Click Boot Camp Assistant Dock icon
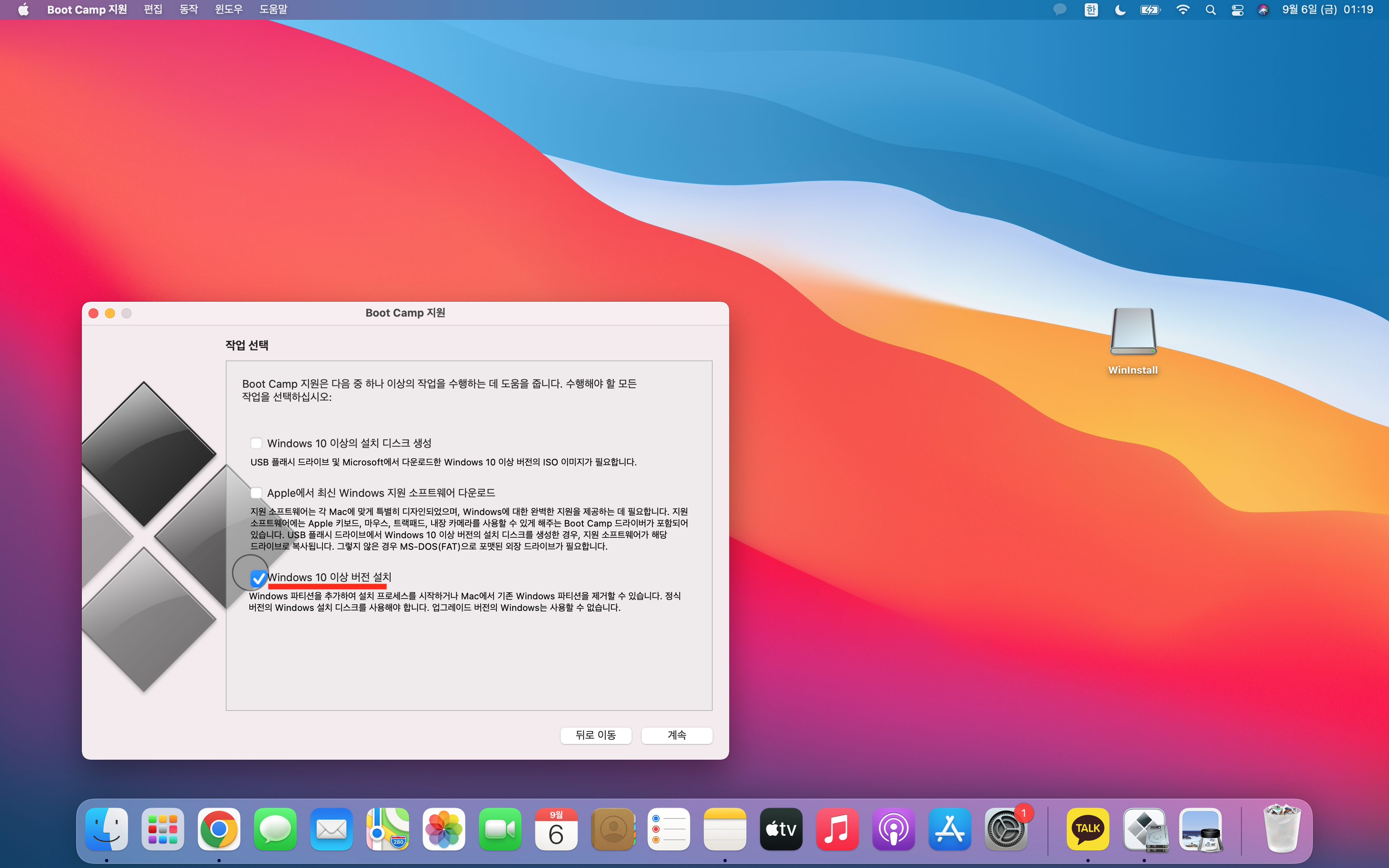The image size is (1389, 868). pos(1145,829)
